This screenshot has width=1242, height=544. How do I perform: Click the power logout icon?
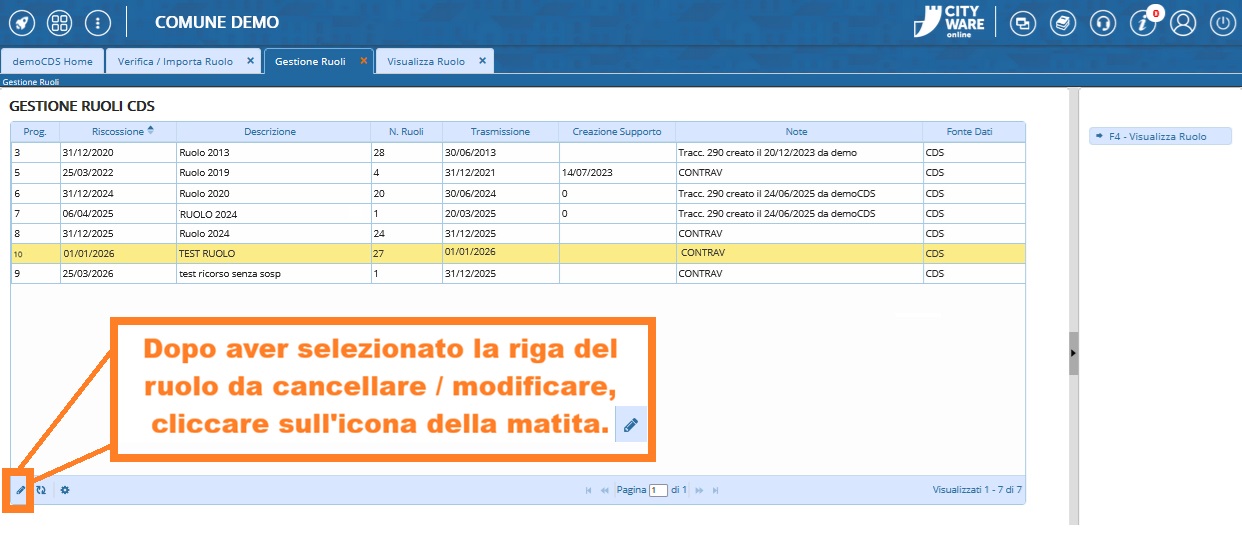pyautogui.click(x=1222, y=23)
